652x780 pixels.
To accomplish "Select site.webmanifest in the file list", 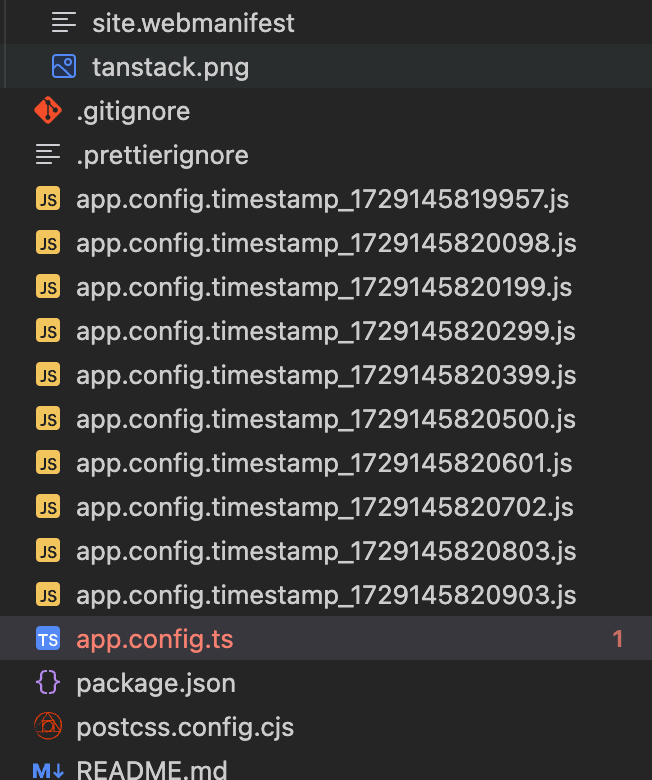I will click(x=193, y=23).
